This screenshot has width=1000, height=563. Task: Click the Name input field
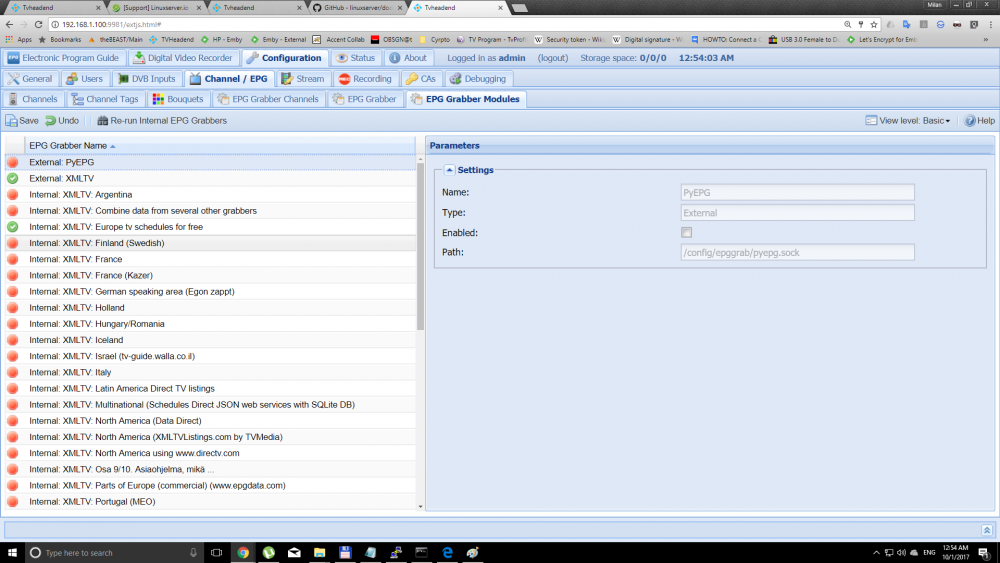click(x=797, y=193)
